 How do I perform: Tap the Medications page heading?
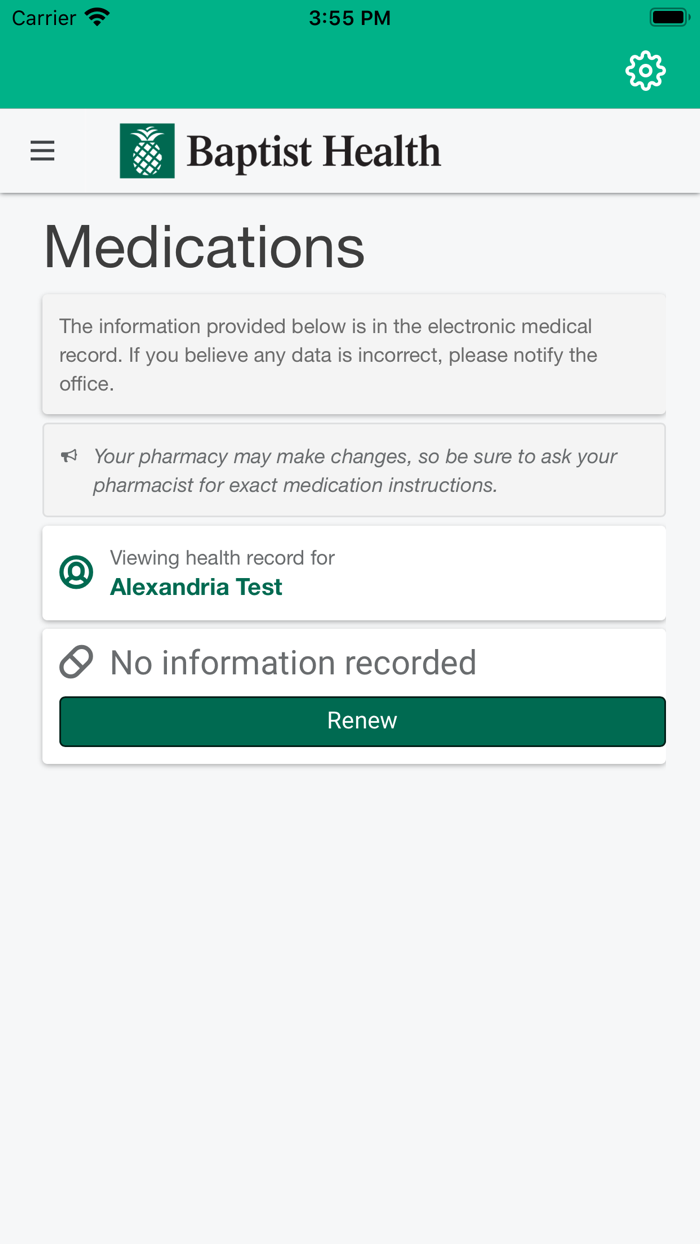click(x=204, y=246)
